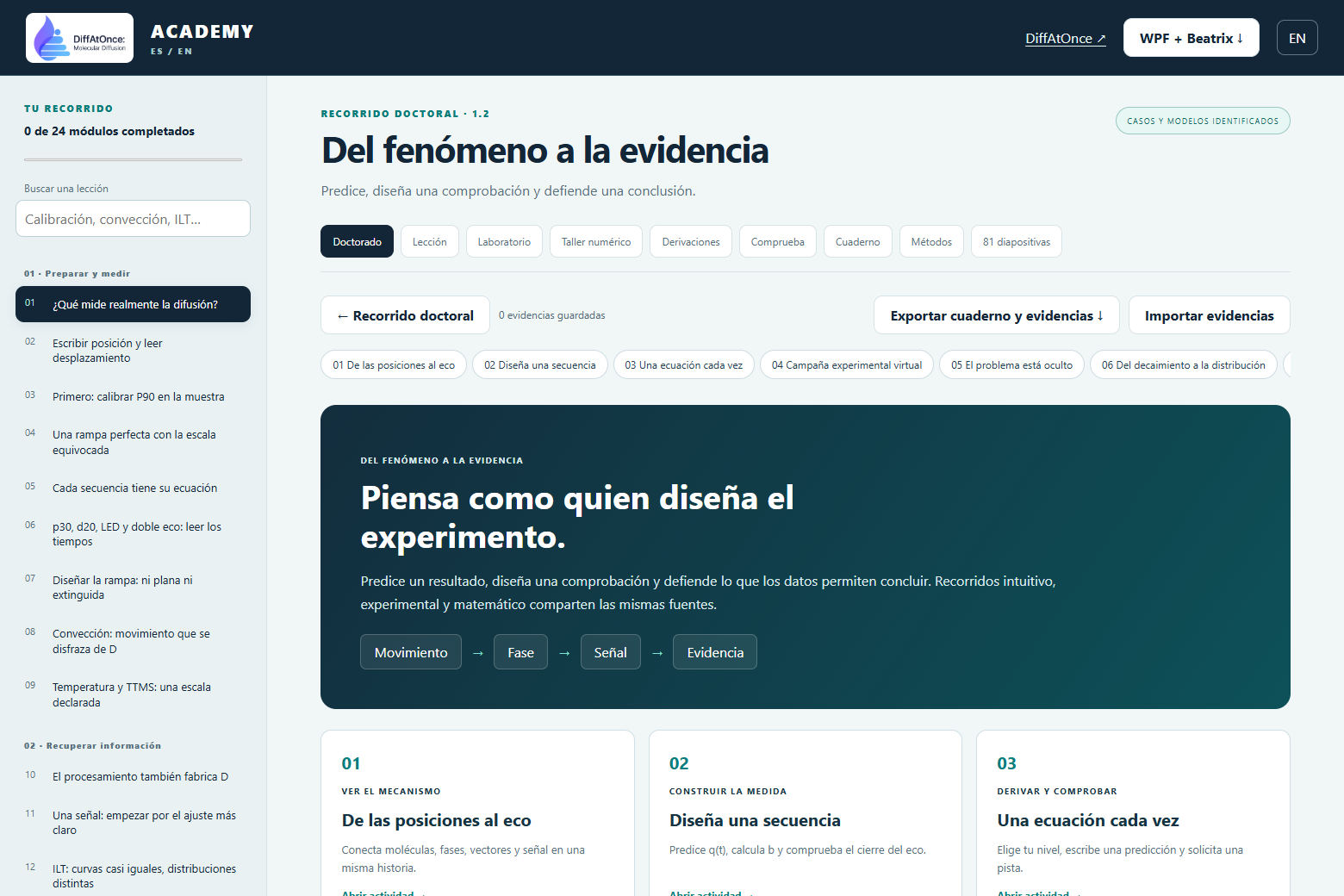Open lesson Primero: calibrar P90 en la muestra
The image size is (1344, 896).
[x=133, y=396]
